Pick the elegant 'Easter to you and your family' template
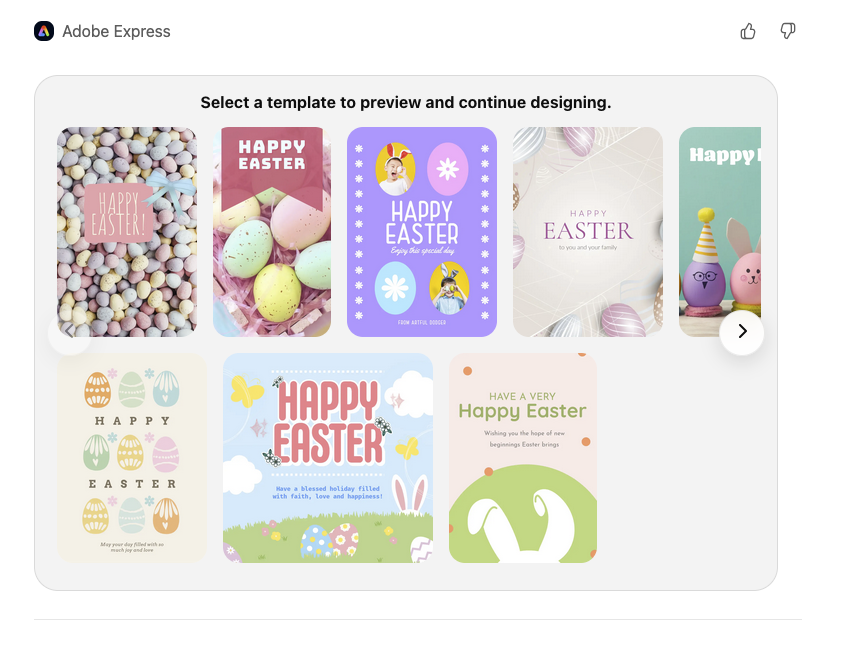 pos(587,232)
